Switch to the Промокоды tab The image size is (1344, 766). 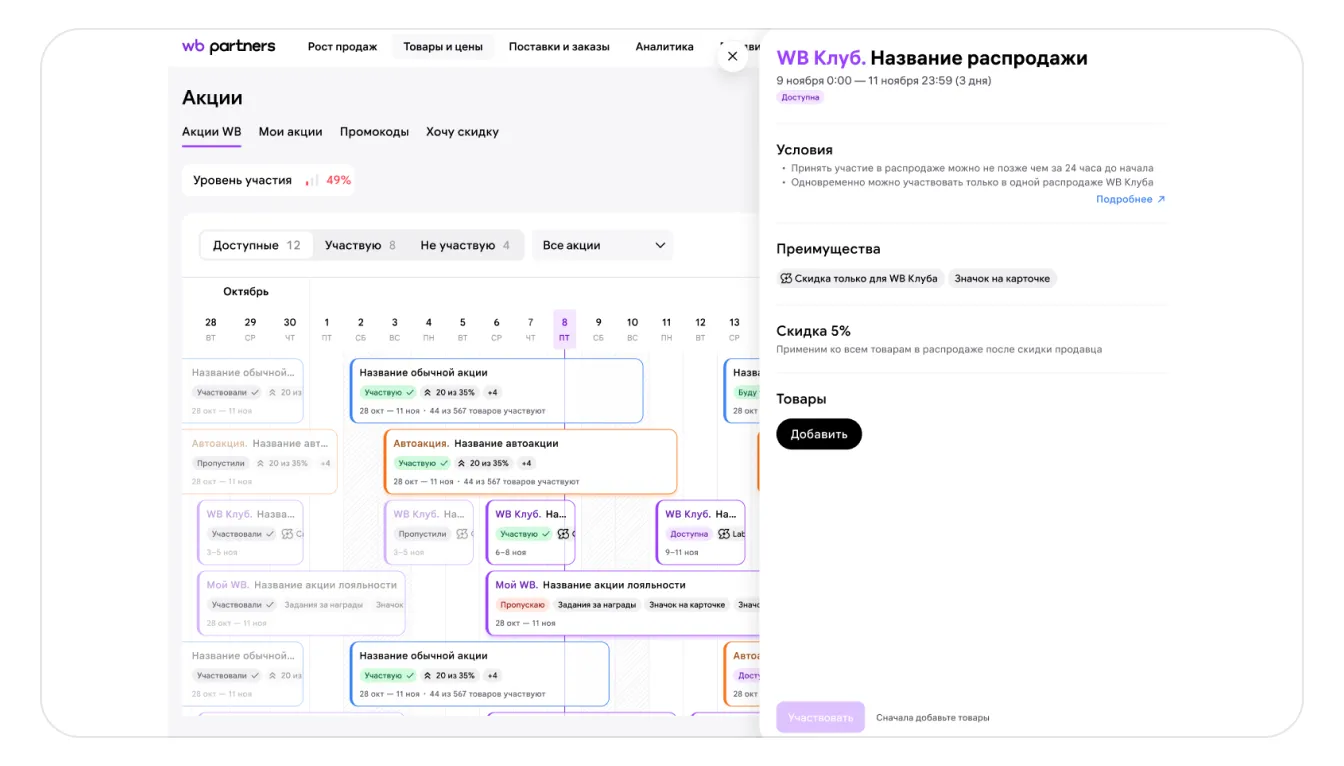374,132
